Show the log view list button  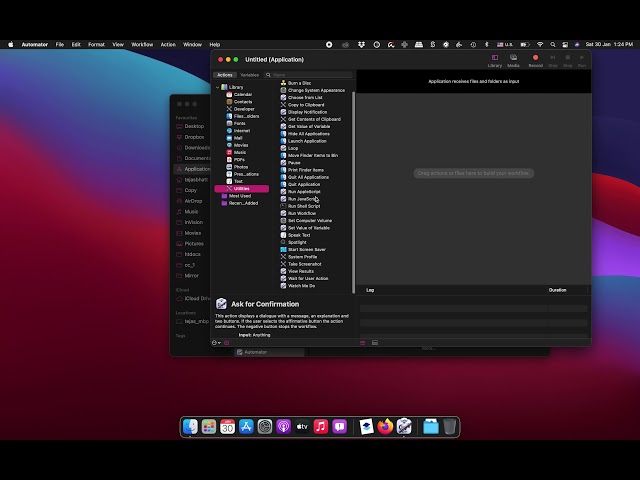(362, 343)
